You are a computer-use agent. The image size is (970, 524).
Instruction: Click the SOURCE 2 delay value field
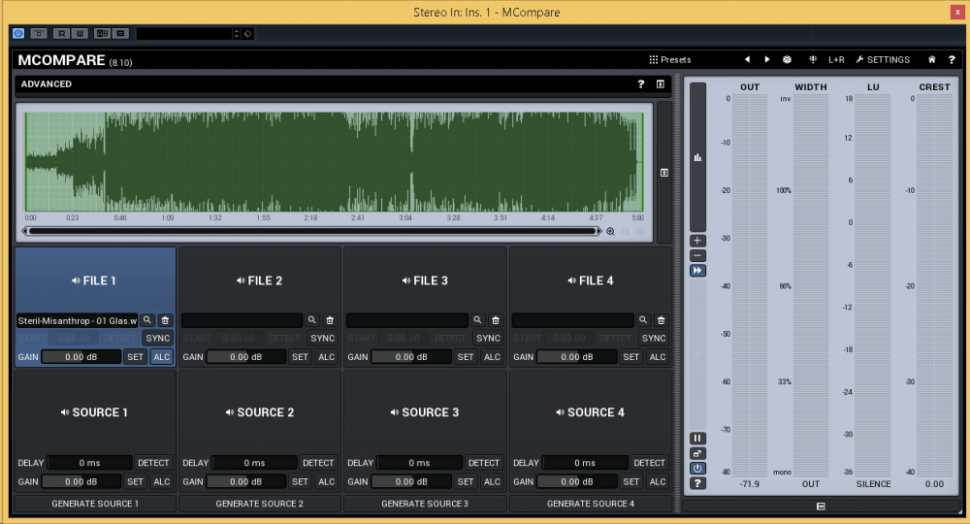click(255, 463)
